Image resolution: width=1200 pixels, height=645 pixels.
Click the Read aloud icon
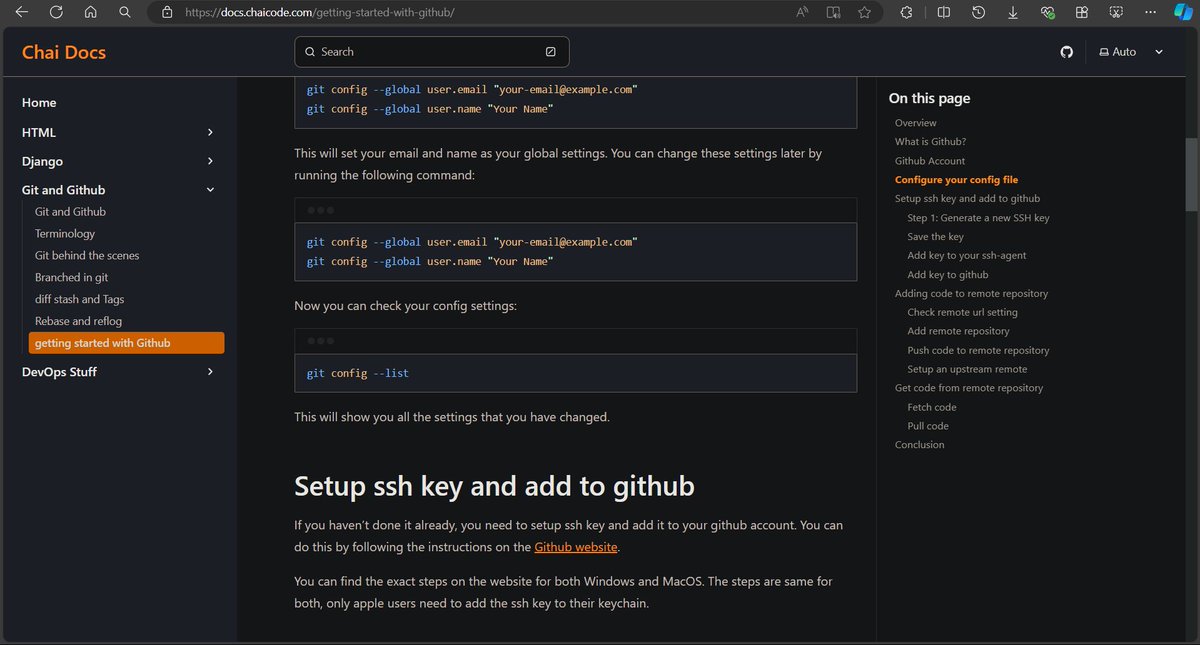[803, 12]
